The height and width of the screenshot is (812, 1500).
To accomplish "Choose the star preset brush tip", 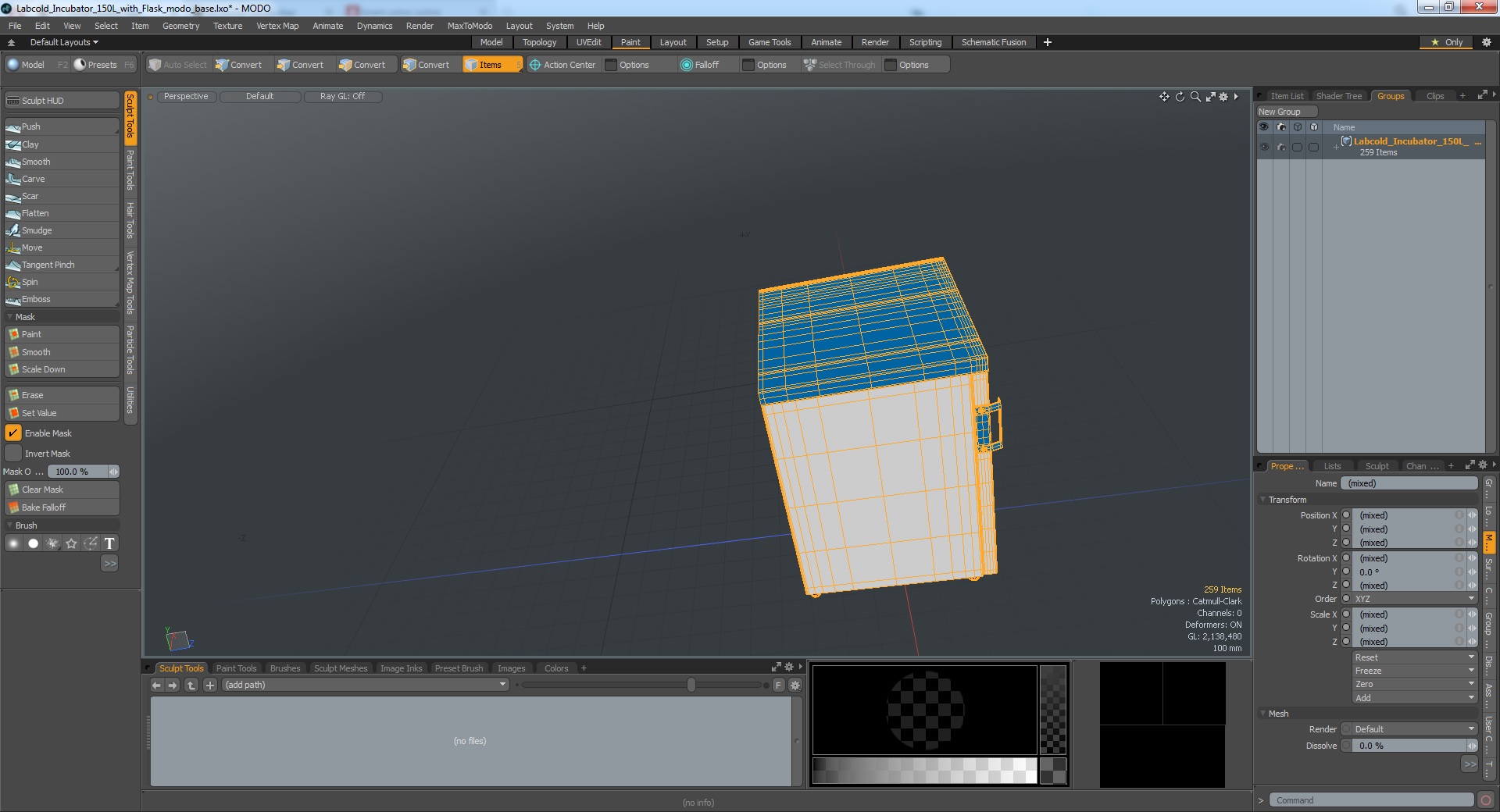I will (x=71, y=543).
